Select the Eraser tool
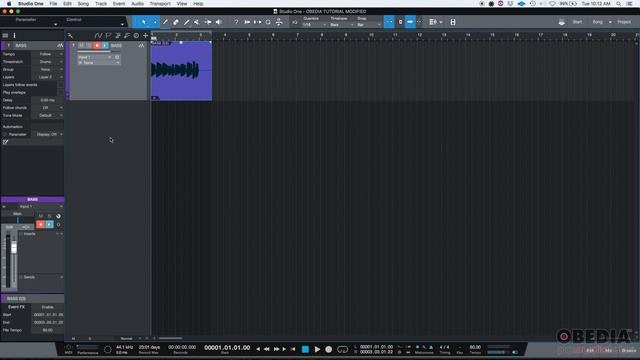Viewport: 640px width, 360px height. [x=176, y=22]
